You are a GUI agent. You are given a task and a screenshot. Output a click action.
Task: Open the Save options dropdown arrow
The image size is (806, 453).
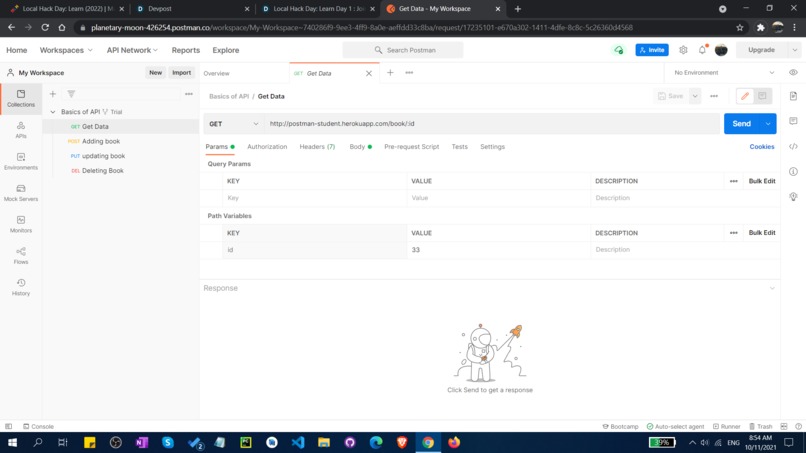pos(695,96)
